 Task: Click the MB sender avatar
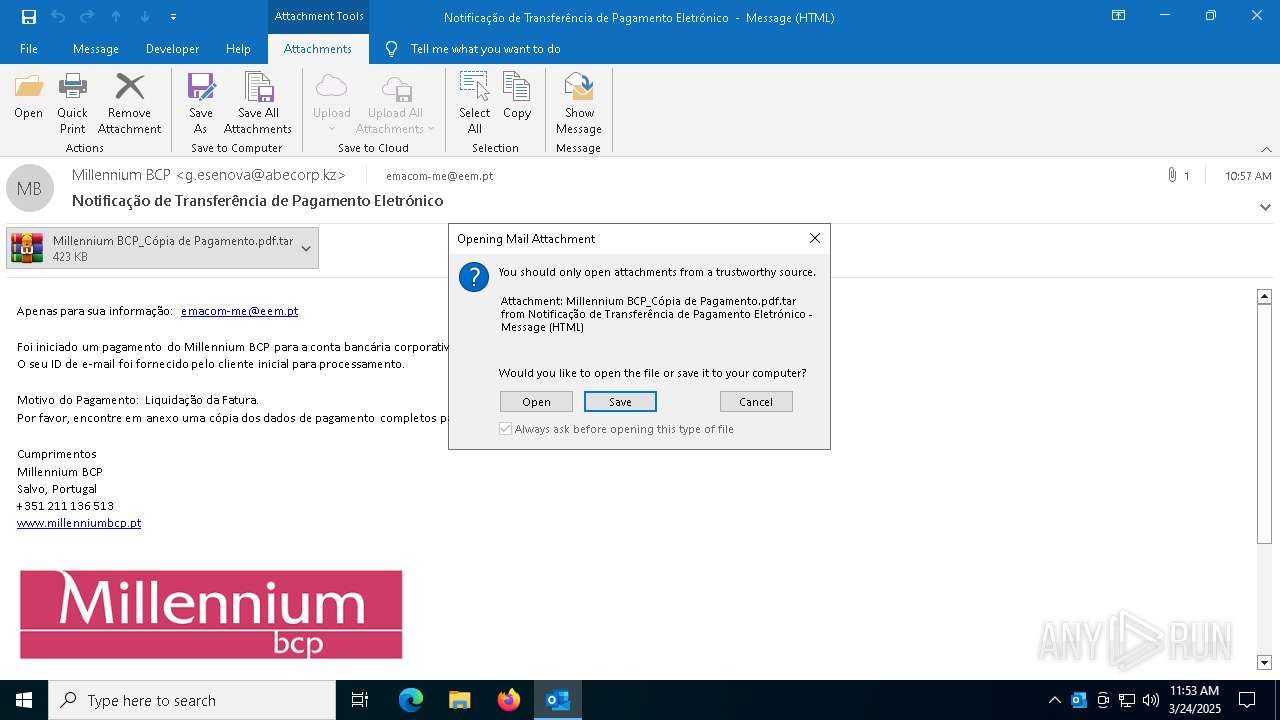[30, 188]
